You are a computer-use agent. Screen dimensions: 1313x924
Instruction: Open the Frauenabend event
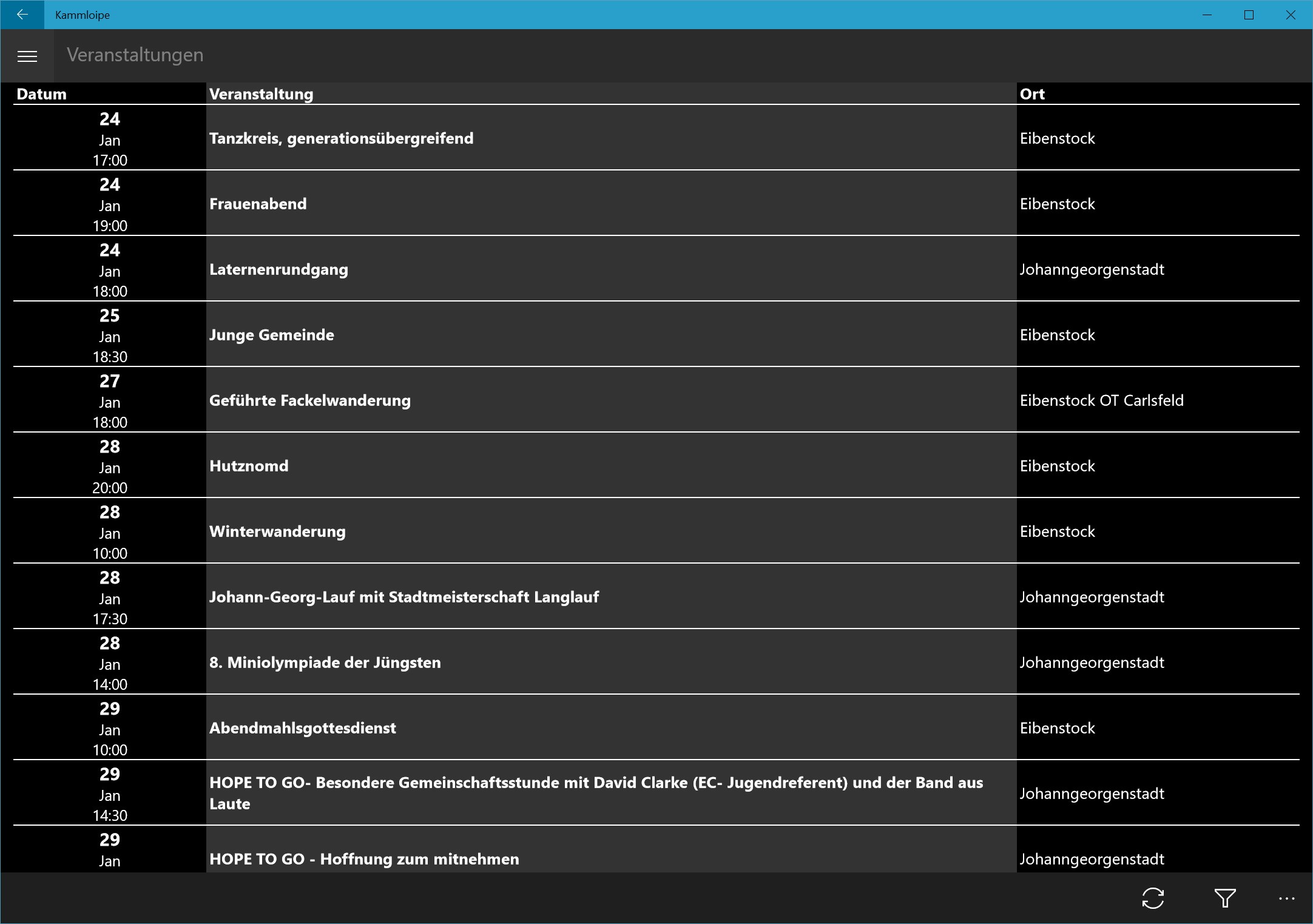point(258,204)
